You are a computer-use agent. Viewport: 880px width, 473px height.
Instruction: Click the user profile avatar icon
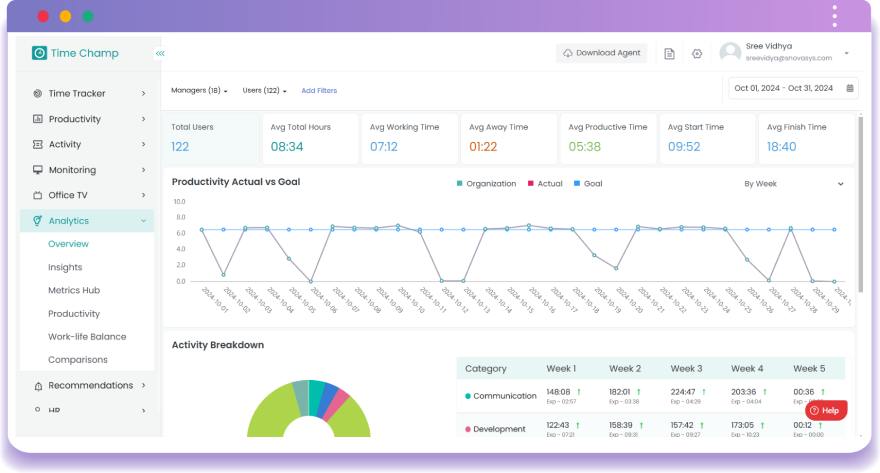[x=730, y=53]
